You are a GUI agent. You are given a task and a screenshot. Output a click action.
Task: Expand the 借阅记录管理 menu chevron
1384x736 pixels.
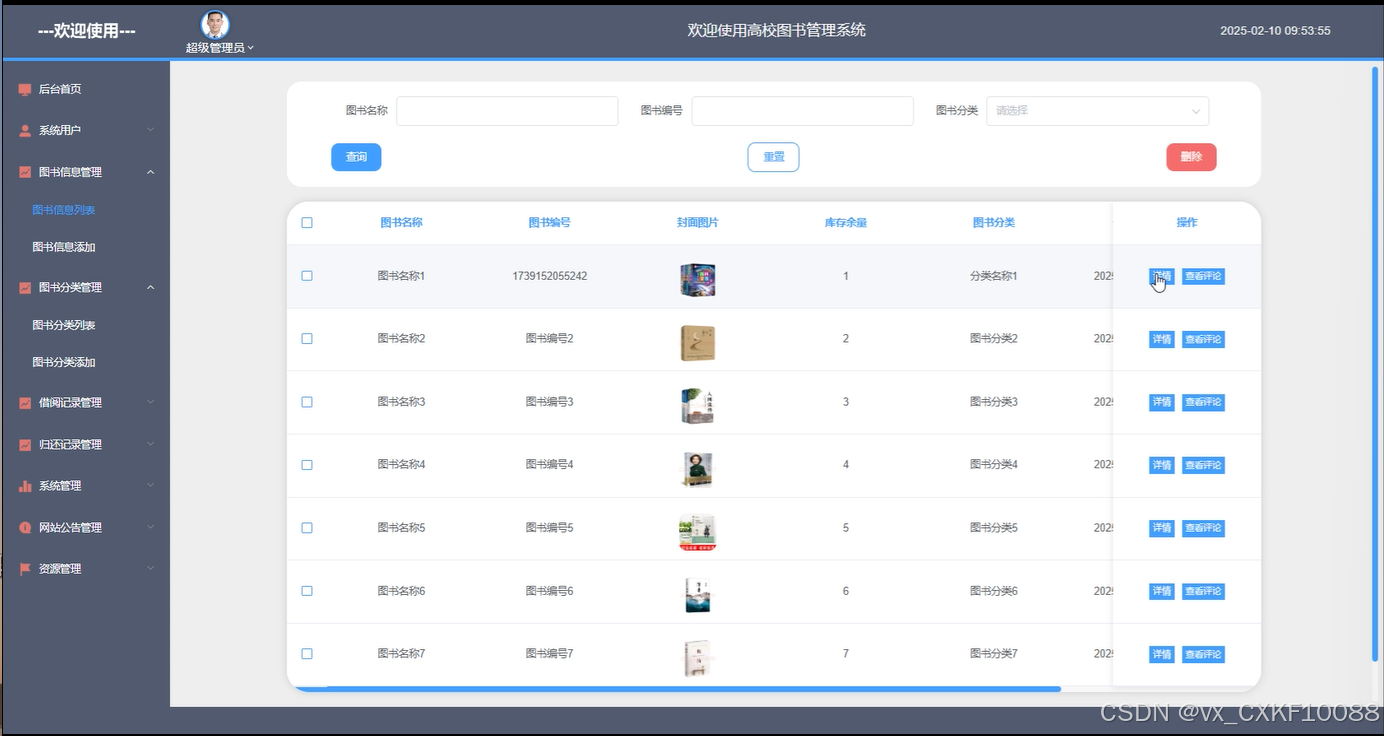pos(151,403)
